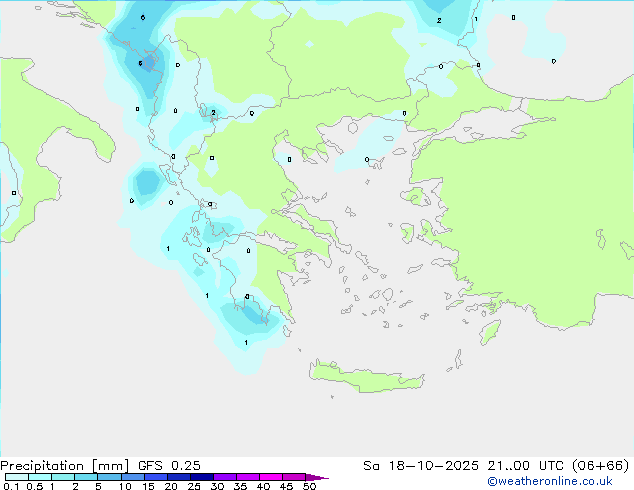This screenshot has height=490, width=634.
Task: Select the 30–35 mm purple legend swatch
Action: (225, 477)
